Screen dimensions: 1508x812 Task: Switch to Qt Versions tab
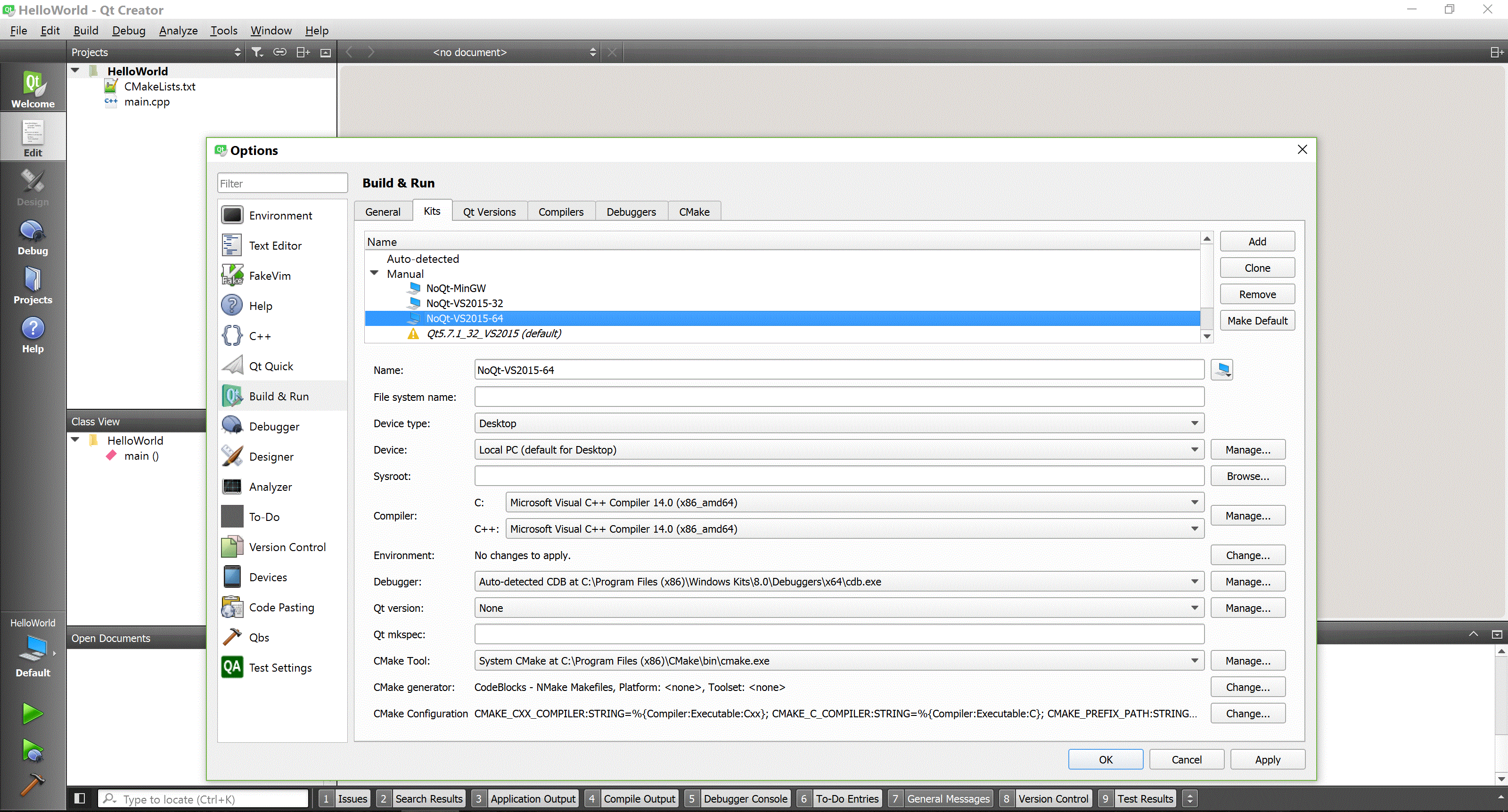coord(490,212)
